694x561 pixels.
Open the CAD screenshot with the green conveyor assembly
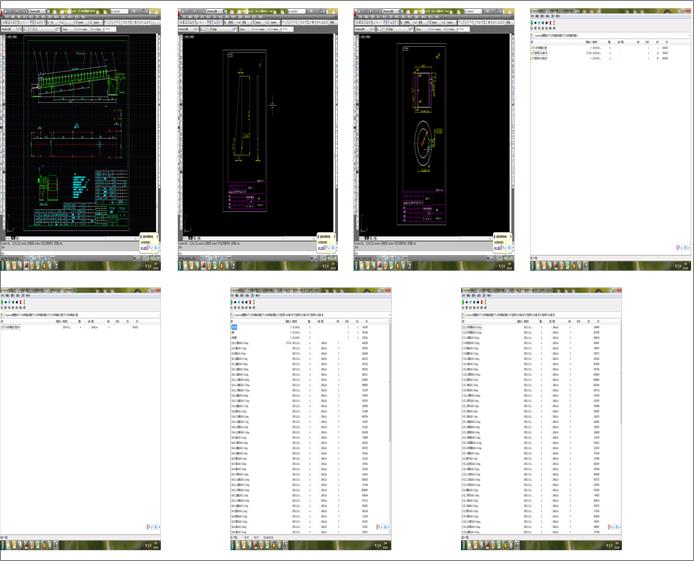point(81,139)
